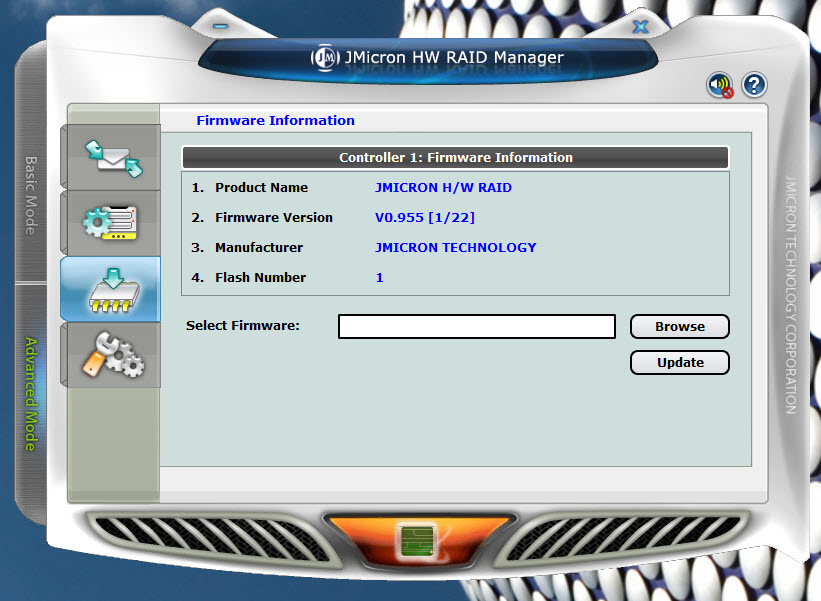Screen dimensions: 821x601
Task: Open the email notification settings icon
Action: click(x=112, y=158)
